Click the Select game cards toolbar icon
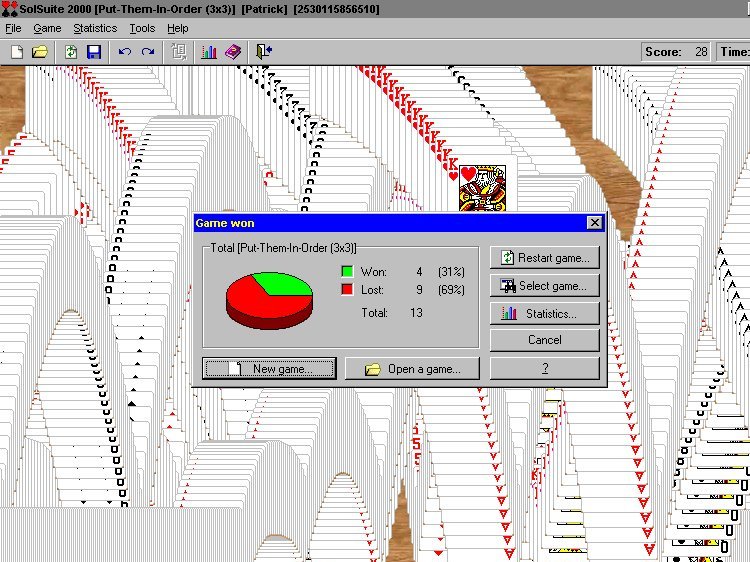Viewport: 750px width, 562px height. (179, 52)
